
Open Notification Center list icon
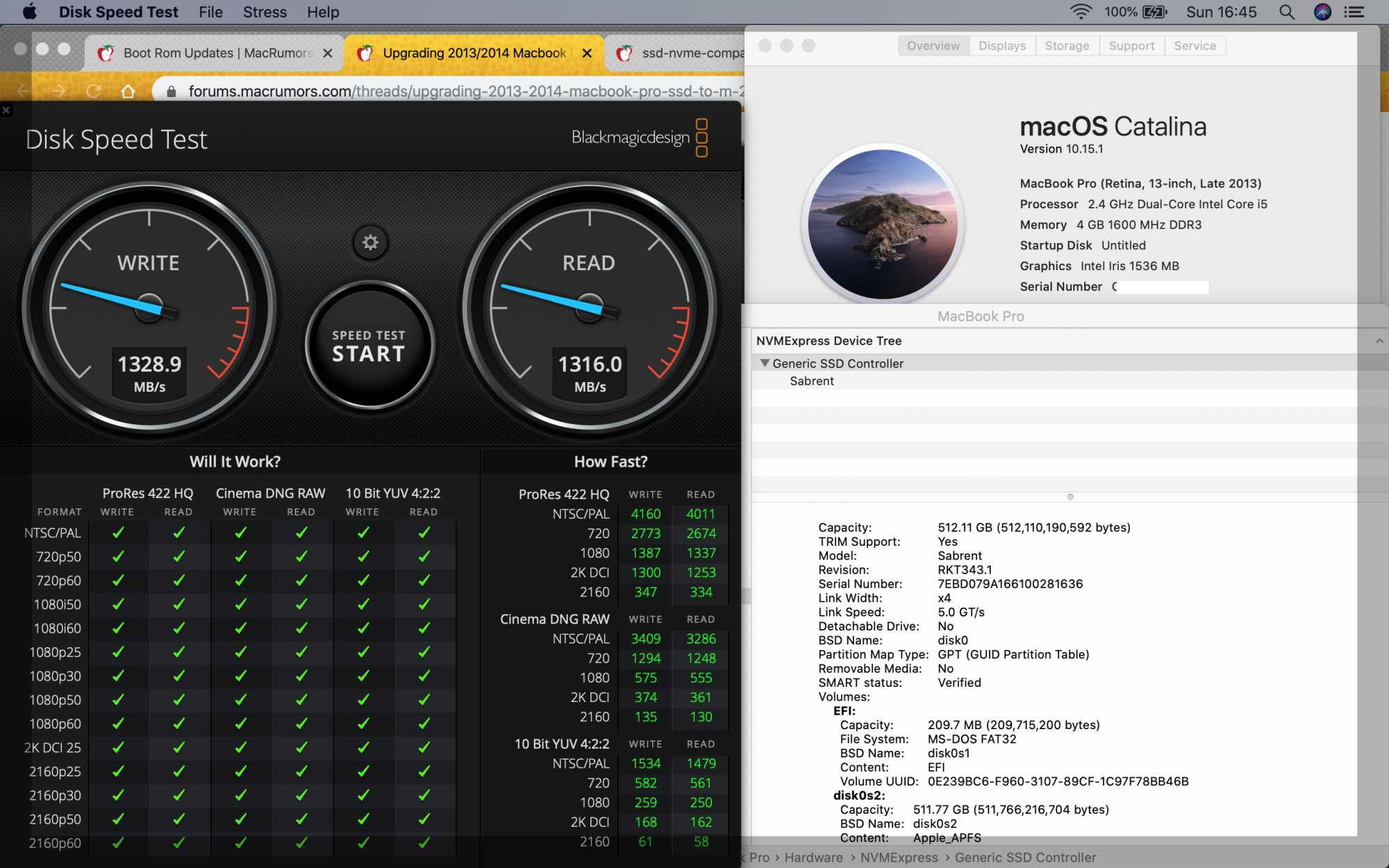coord(1354,12)
